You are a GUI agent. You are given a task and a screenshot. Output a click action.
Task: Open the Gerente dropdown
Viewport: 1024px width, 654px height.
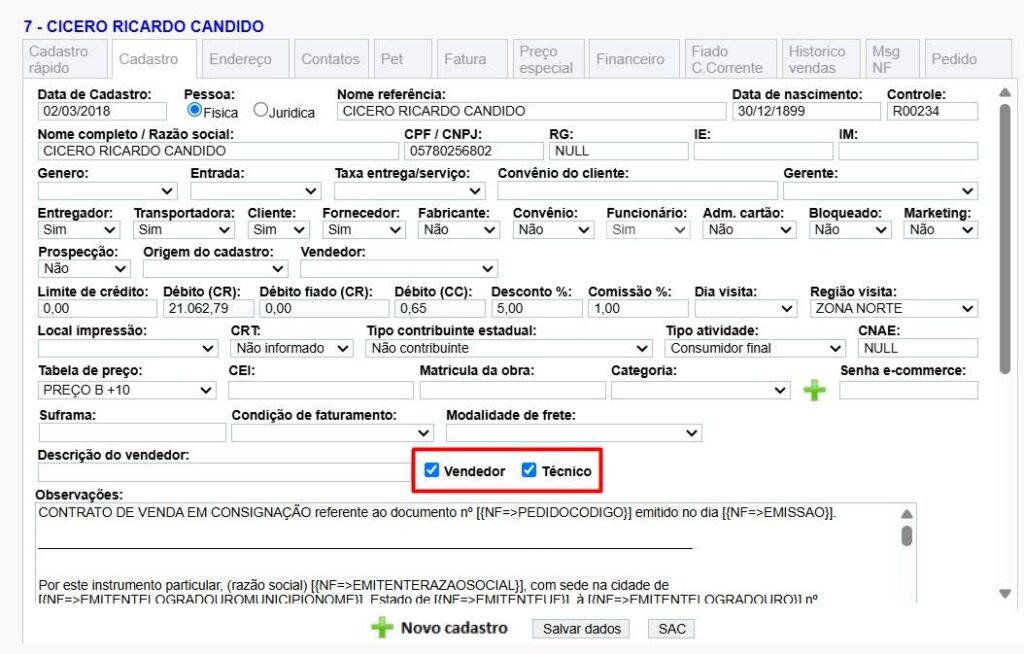pyautogui.click(x=880, y=191)
